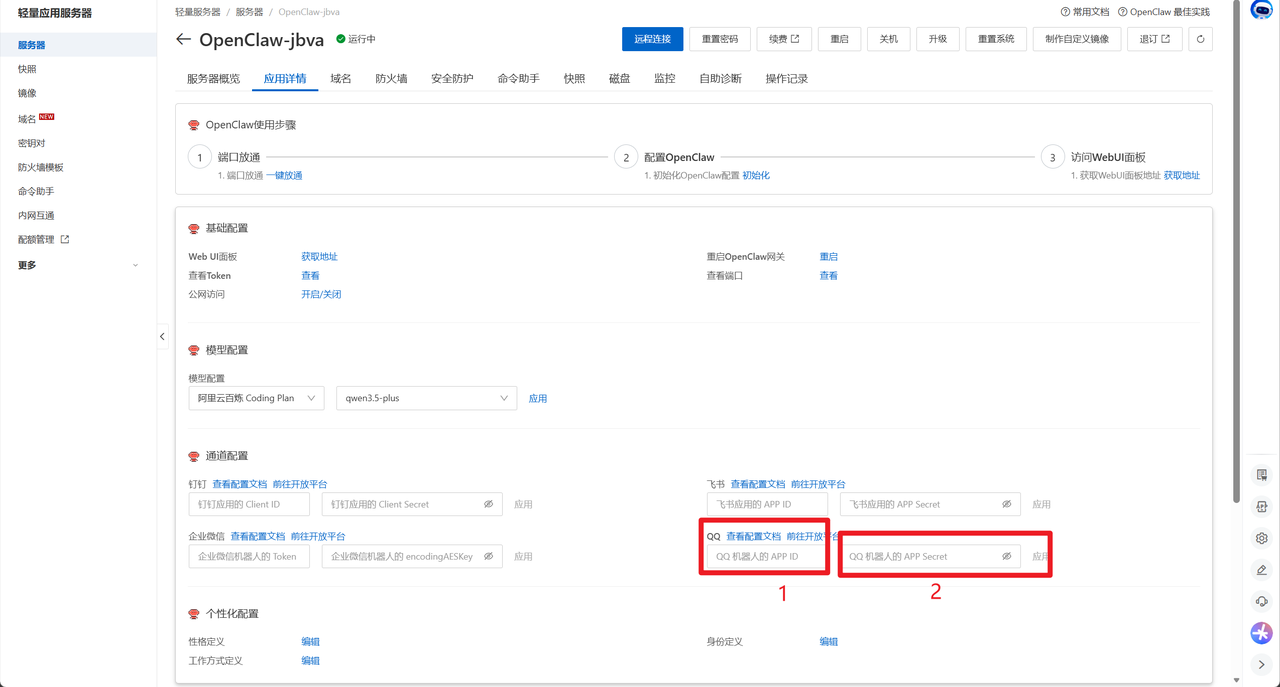Viewport: 1280px width, 687px height.
Task: Open the 阿里云百炼 Coding Plan dropdown
Action: click(x=256, y=398)
